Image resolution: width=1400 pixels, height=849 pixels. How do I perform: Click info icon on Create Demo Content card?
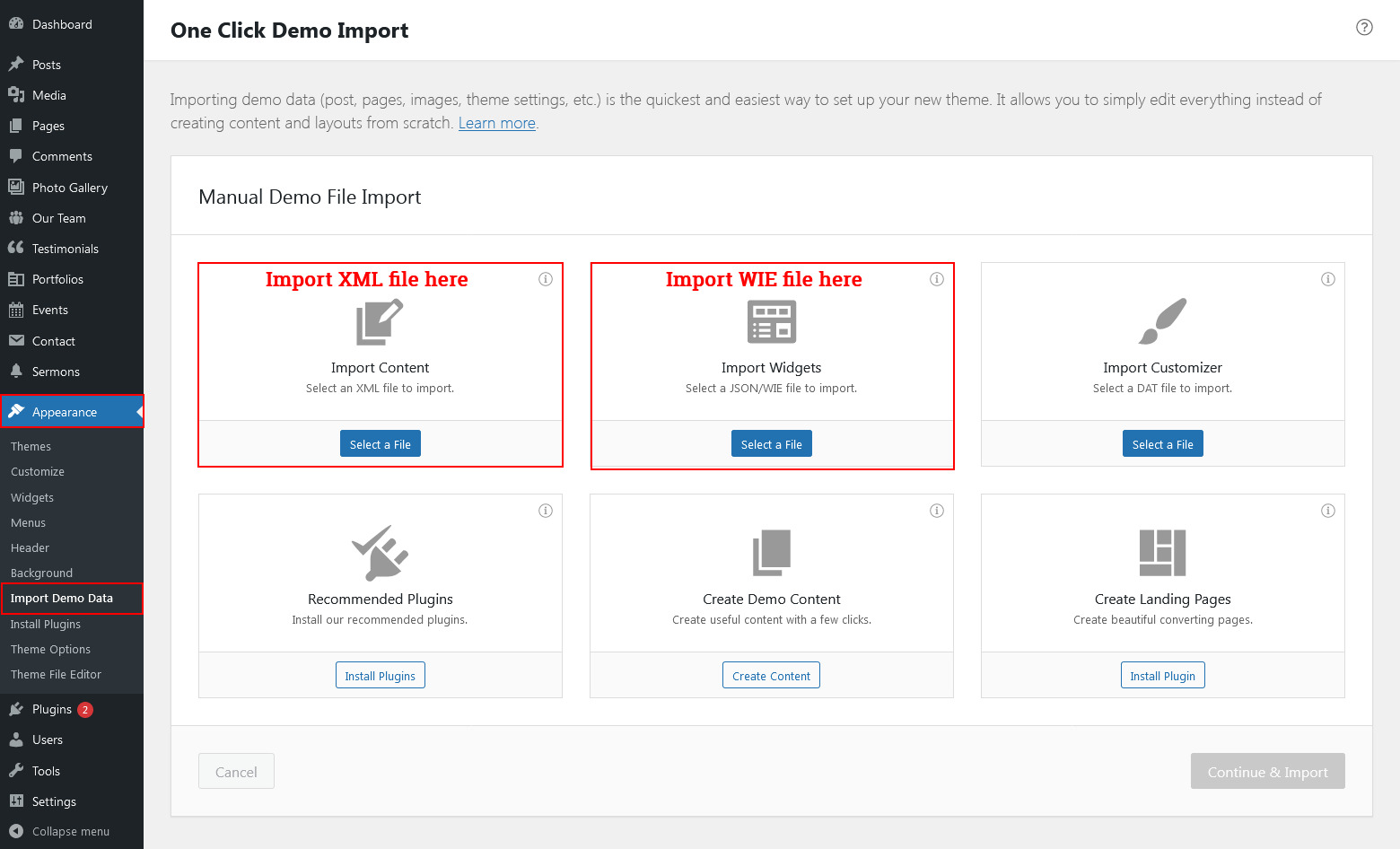[936, 511]
